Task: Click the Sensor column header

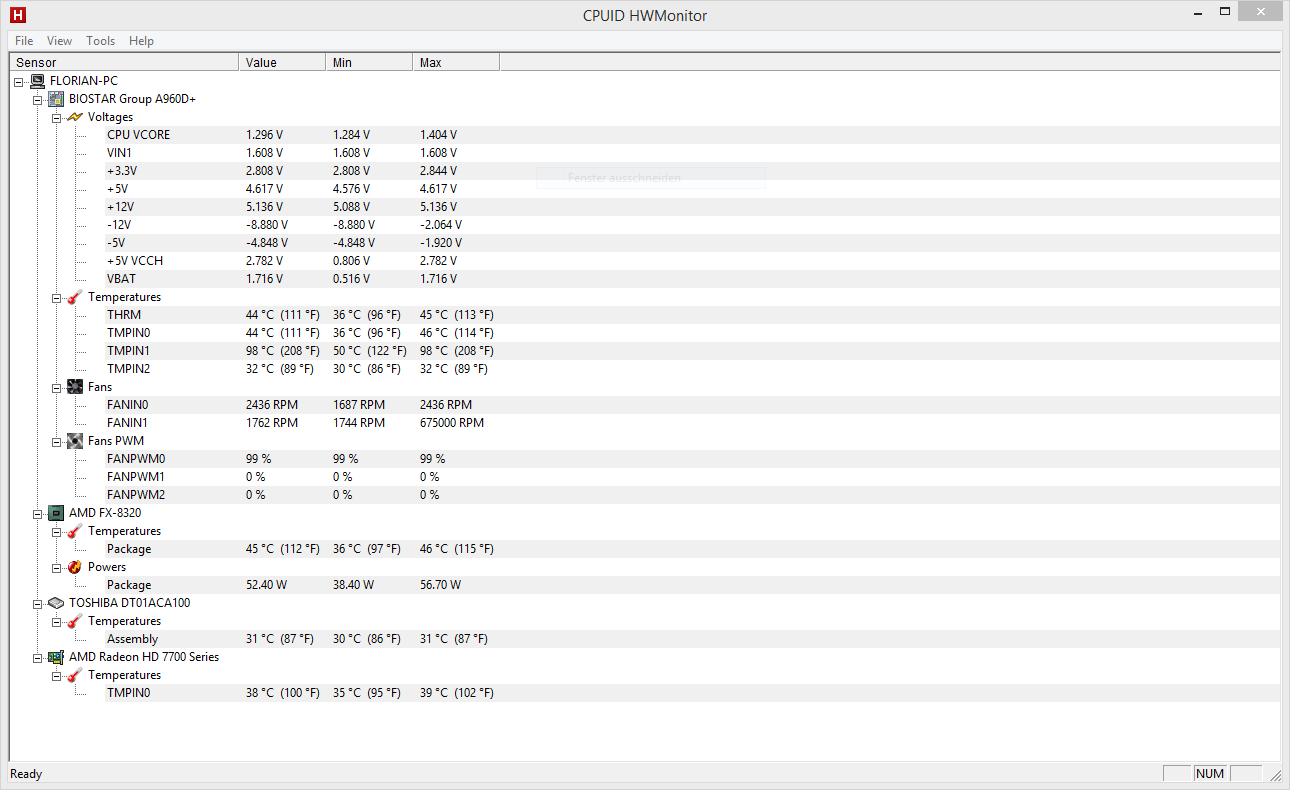Action: click(x=124, y=62)
